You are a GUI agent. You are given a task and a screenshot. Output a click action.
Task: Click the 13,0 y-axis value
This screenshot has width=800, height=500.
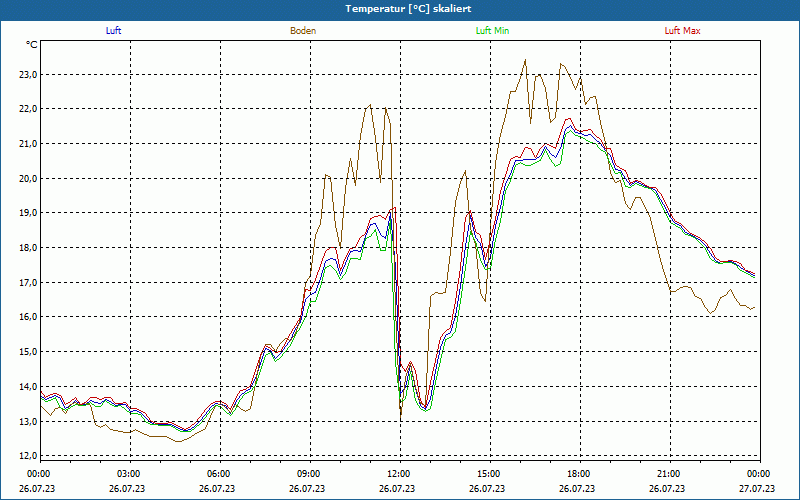point(29,421)
